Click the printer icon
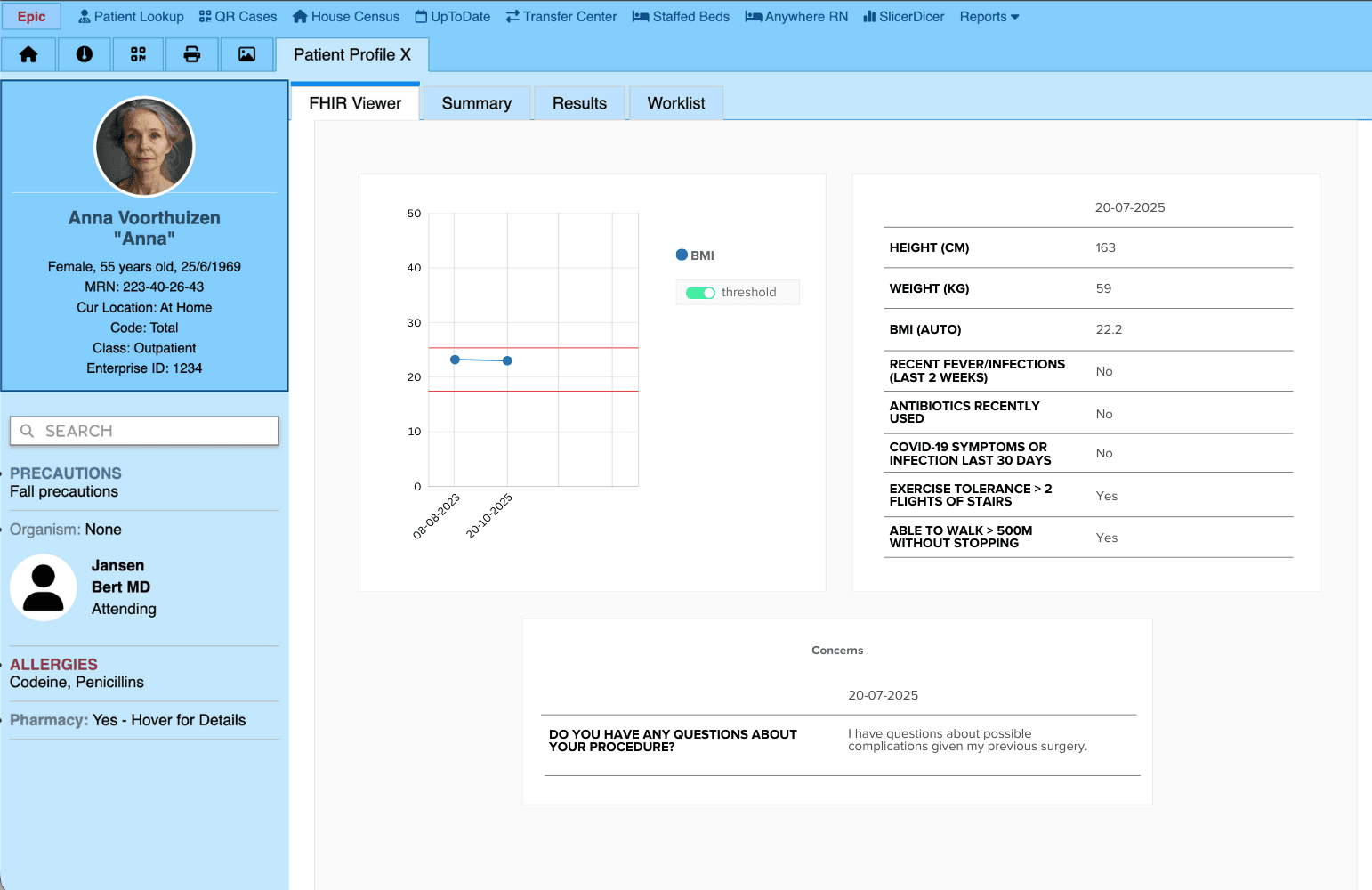 [x=192, y=54]
